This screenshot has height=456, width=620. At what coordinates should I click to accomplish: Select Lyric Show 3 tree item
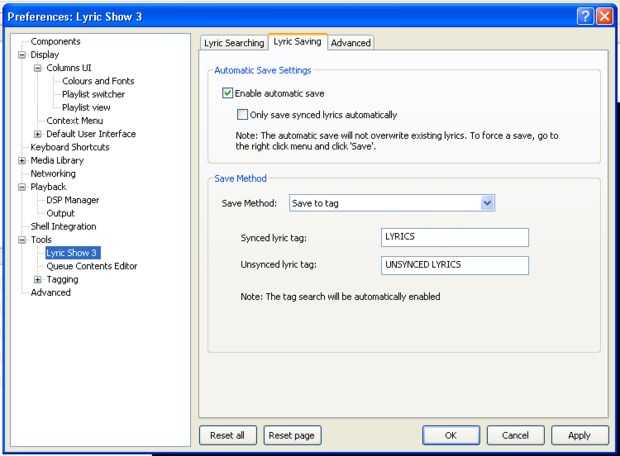[72, 253]
